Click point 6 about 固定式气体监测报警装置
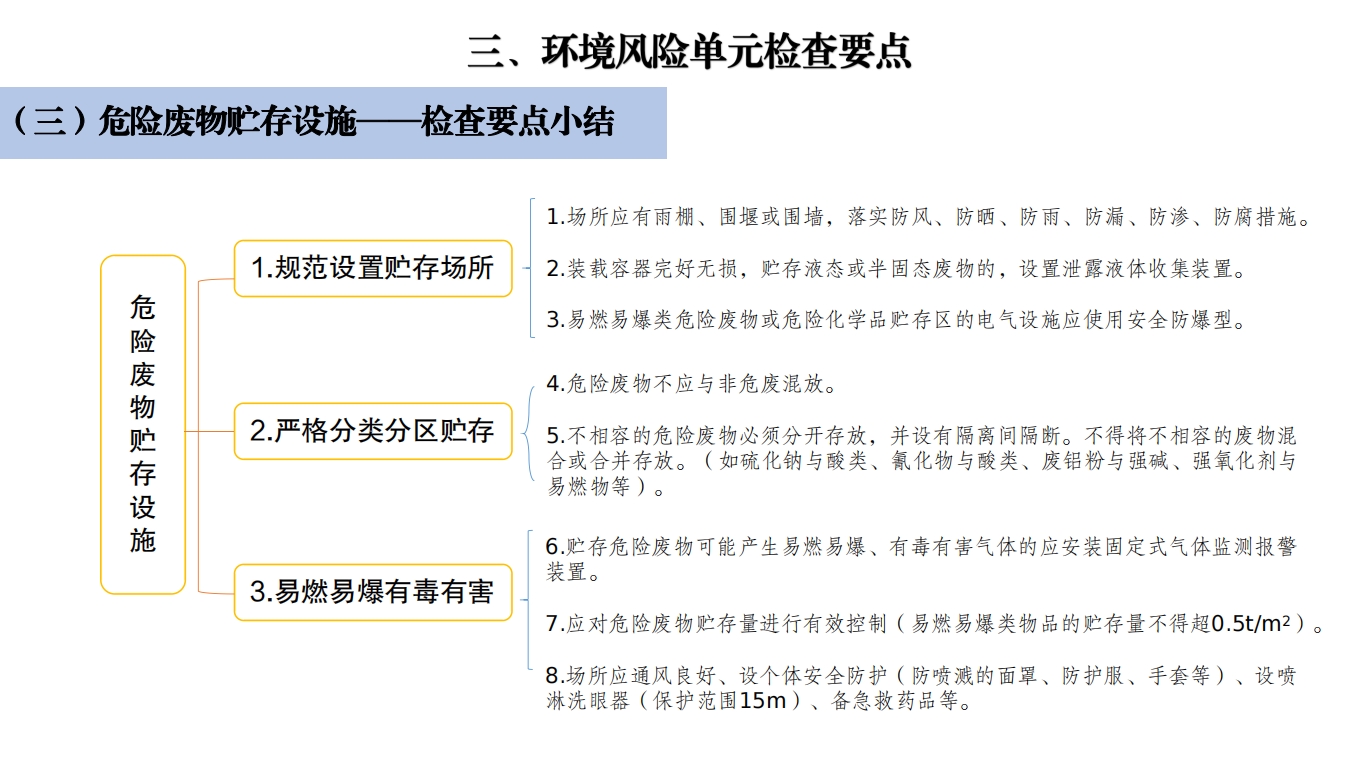This screenshot has width=1356, height=766. click(x=922, y=559)
